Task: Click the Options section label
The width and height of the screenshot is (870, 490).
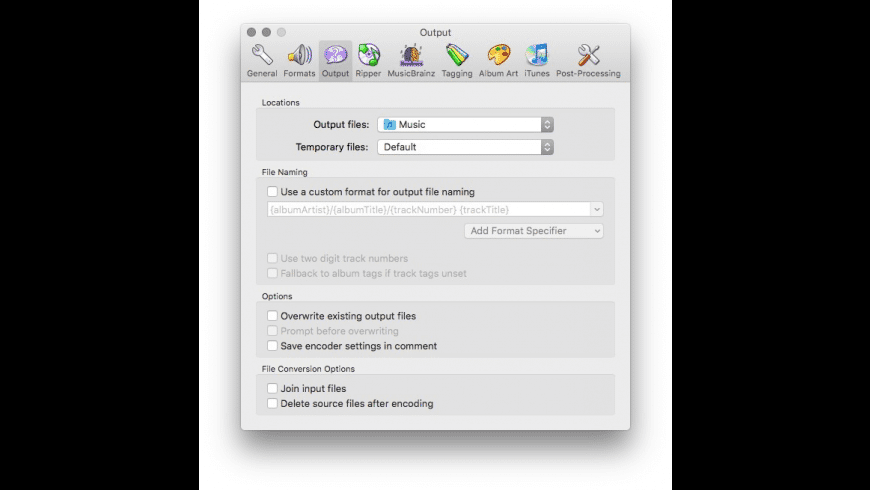Action: (x=277, y=296)
